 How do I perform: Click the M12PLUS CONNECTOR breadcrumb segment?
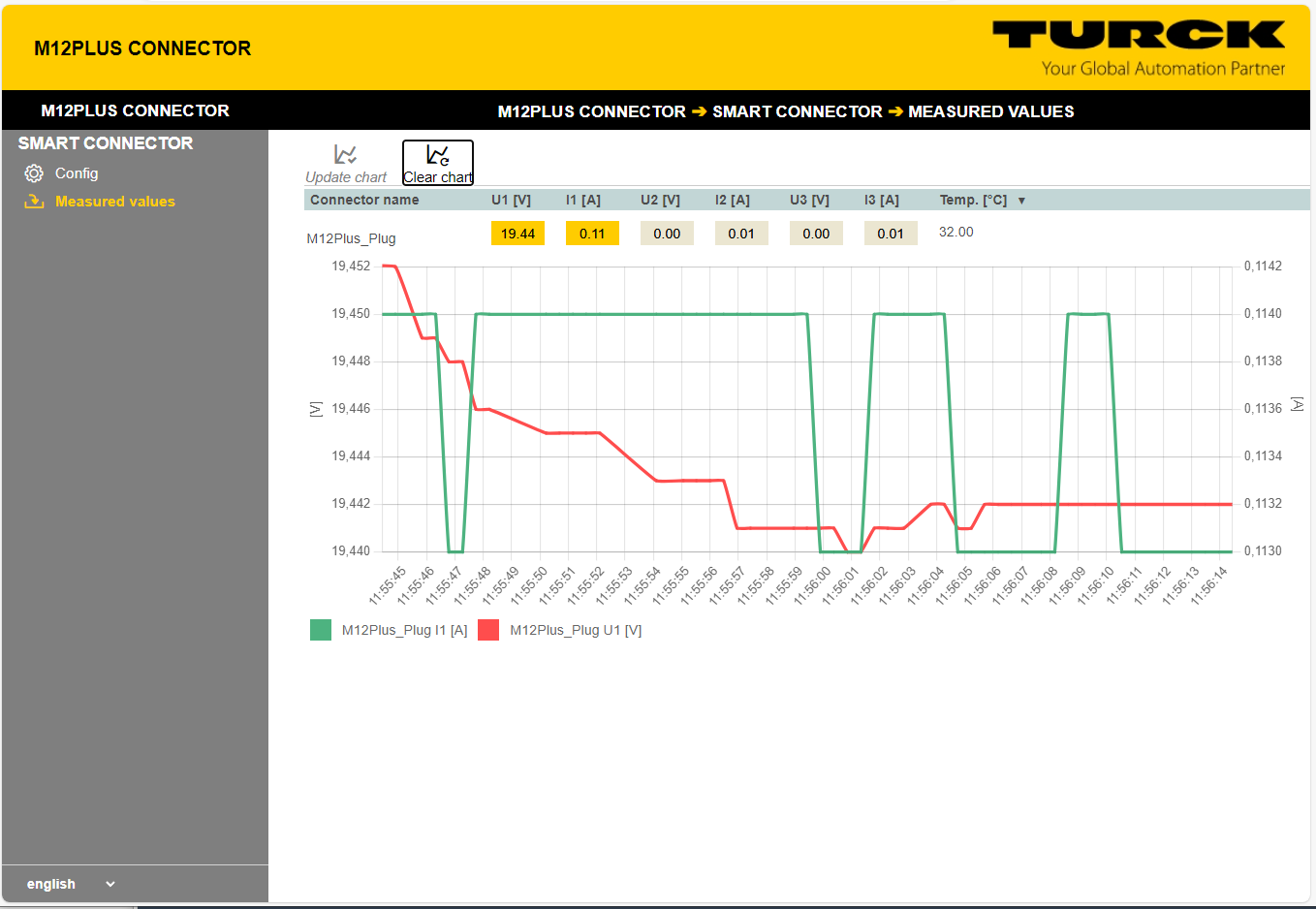click(592, 111)
